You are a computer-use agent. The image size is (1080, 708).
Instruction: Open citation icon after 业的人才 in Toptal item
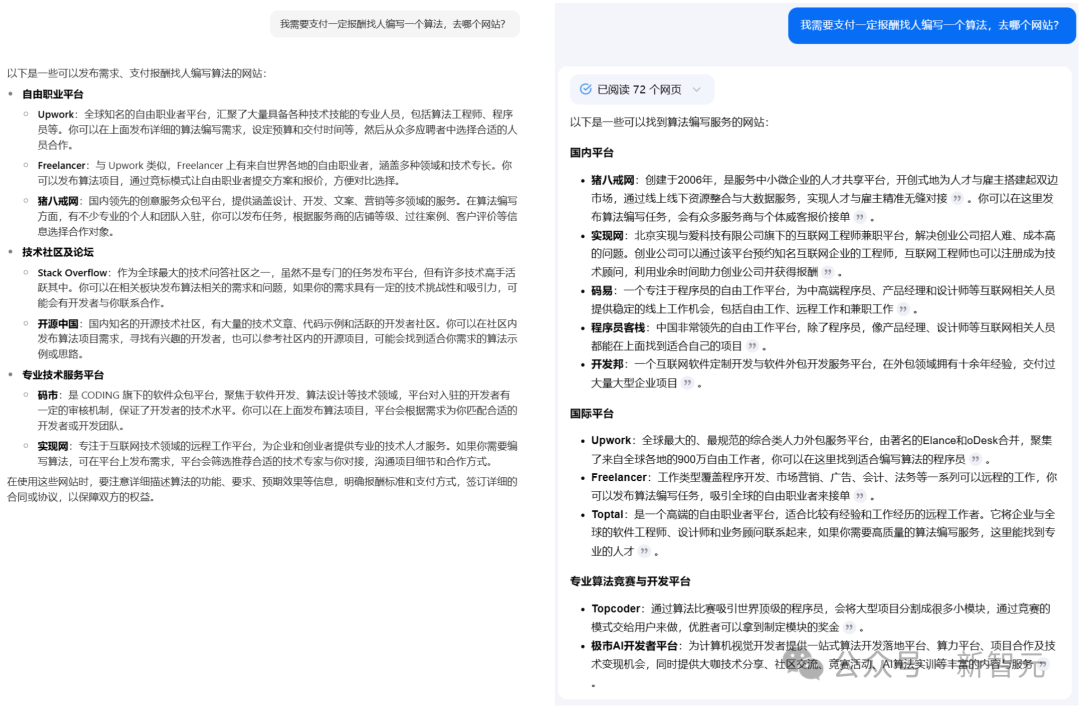point(644,551)
